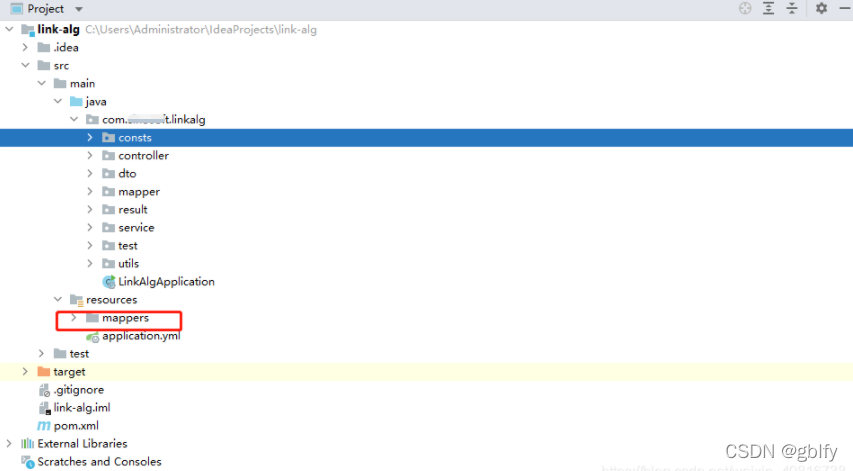This screenshot has height=471, width=853.
Task: Click the mappers folder icon
Action: pos(92,318)
